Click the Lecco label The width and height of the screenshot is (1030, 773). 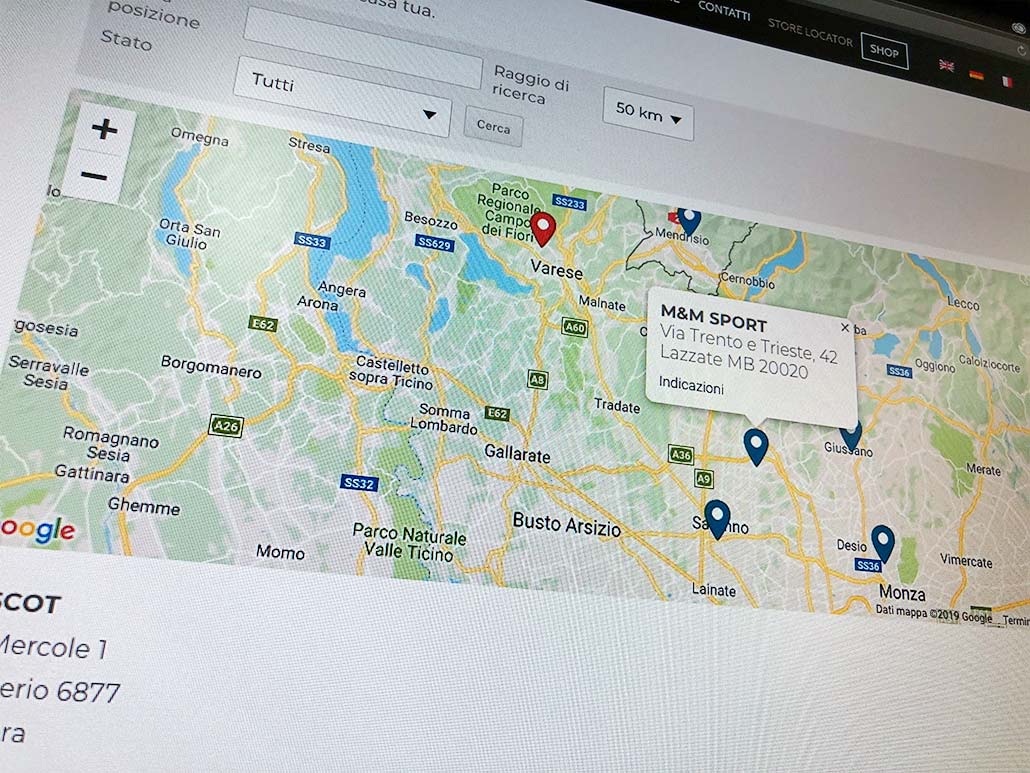(x=963, y=303)
